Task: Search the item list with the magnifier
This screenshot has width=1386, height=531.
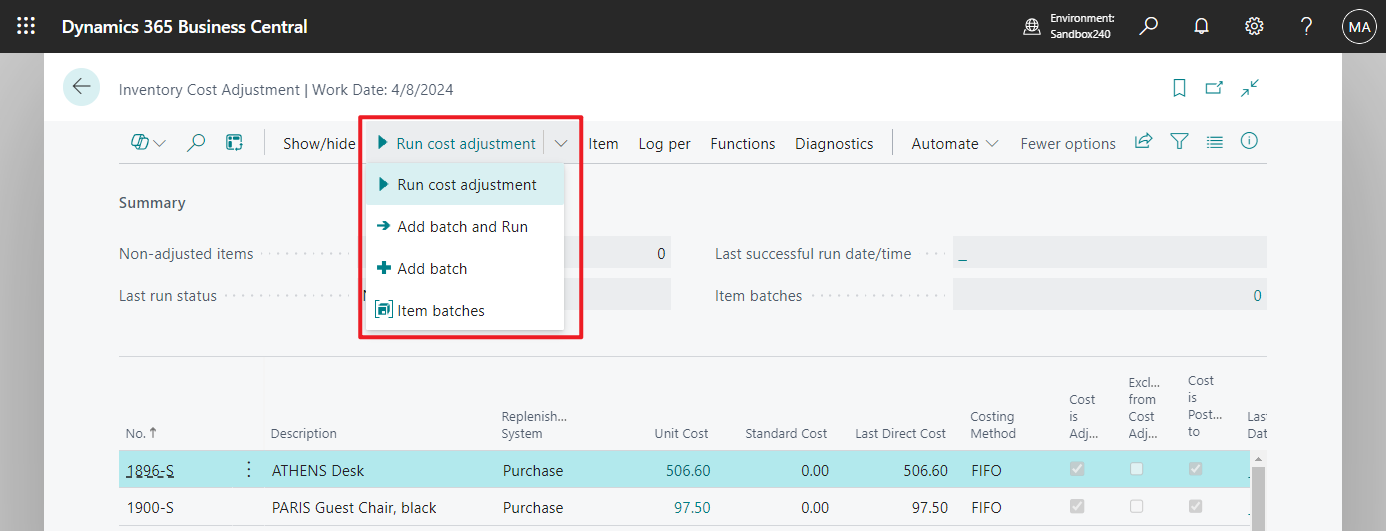Action: tap(197, 143)
